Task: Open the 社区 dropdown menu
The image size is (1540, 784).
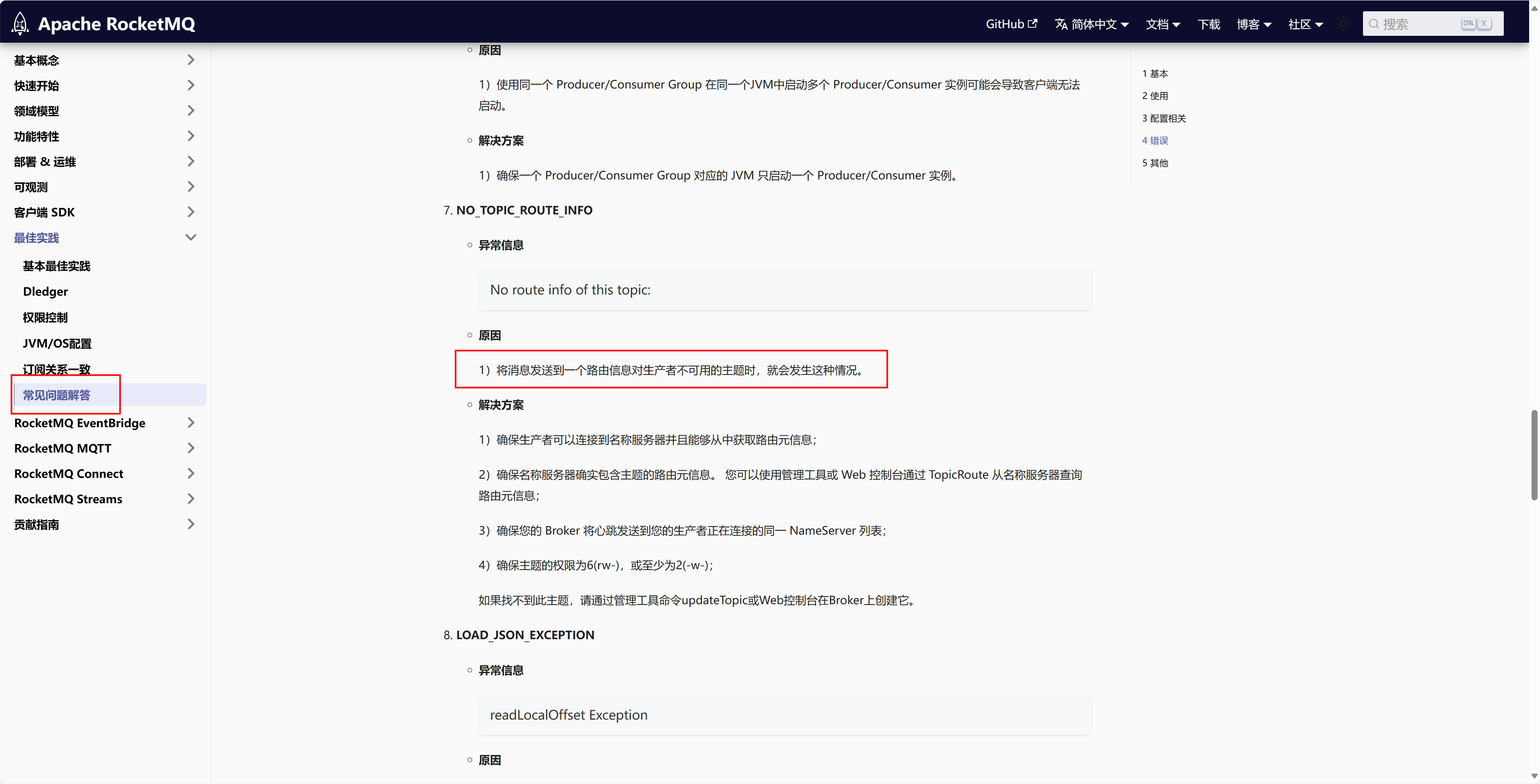Action: [1305, 24]
